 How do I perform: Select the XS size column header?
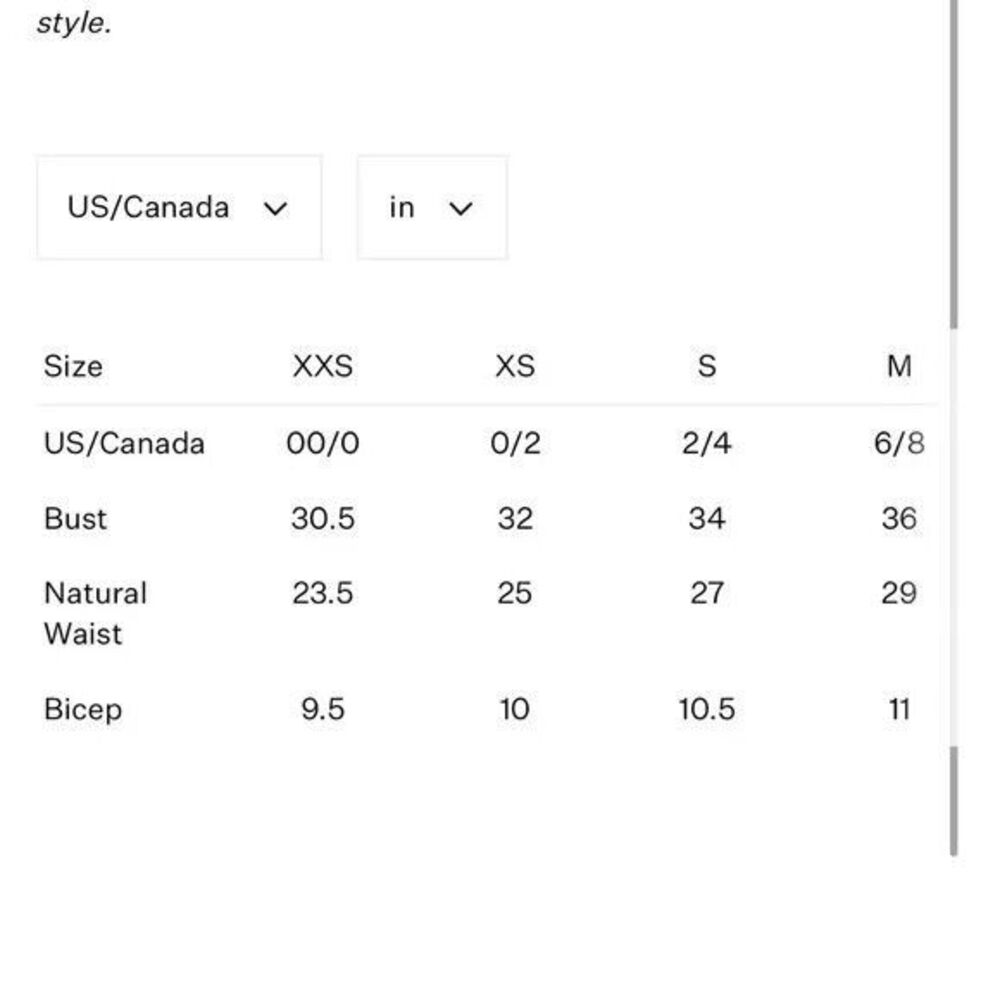(515, 366)
